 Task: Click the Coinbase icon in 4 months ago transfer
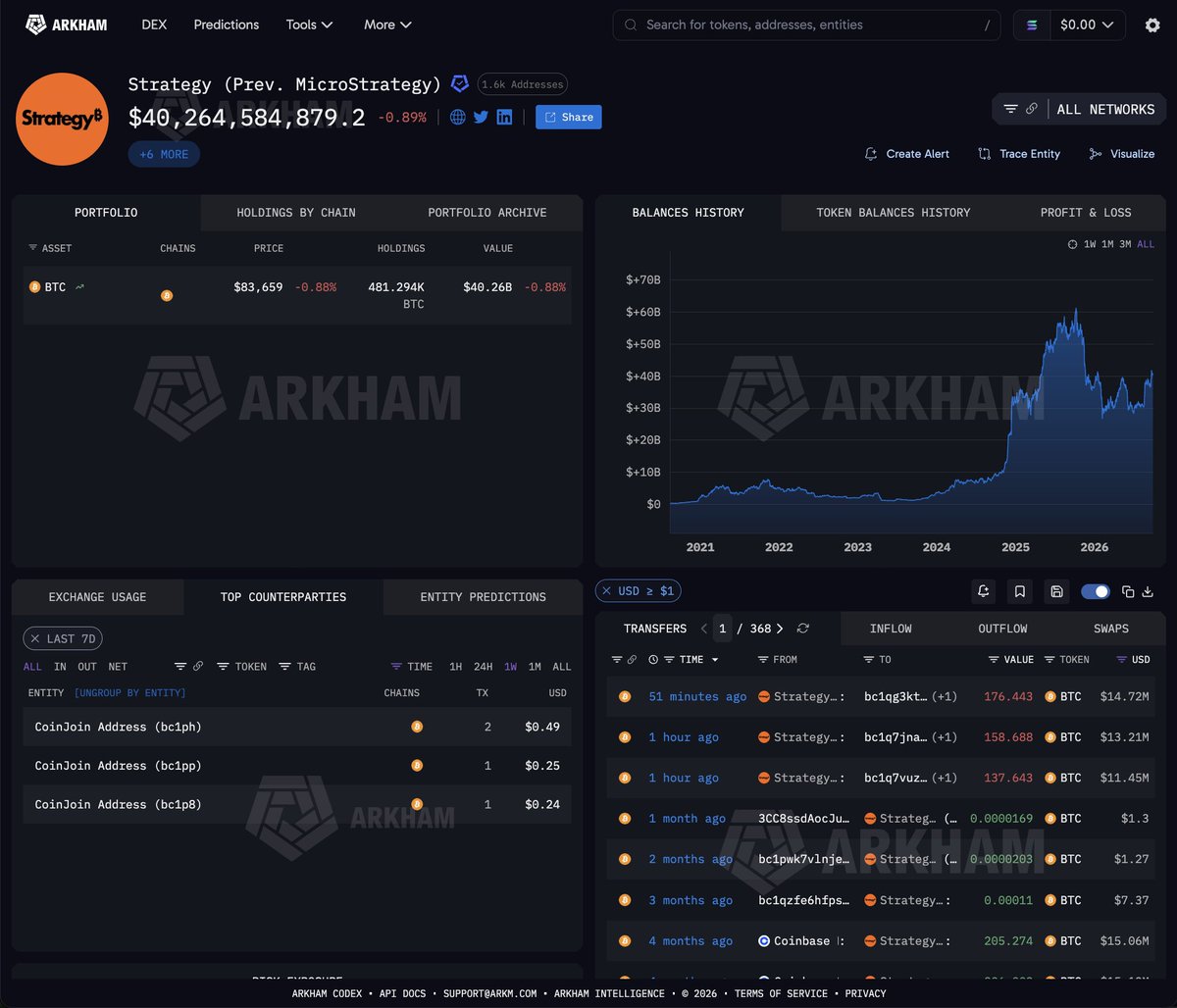764,941
